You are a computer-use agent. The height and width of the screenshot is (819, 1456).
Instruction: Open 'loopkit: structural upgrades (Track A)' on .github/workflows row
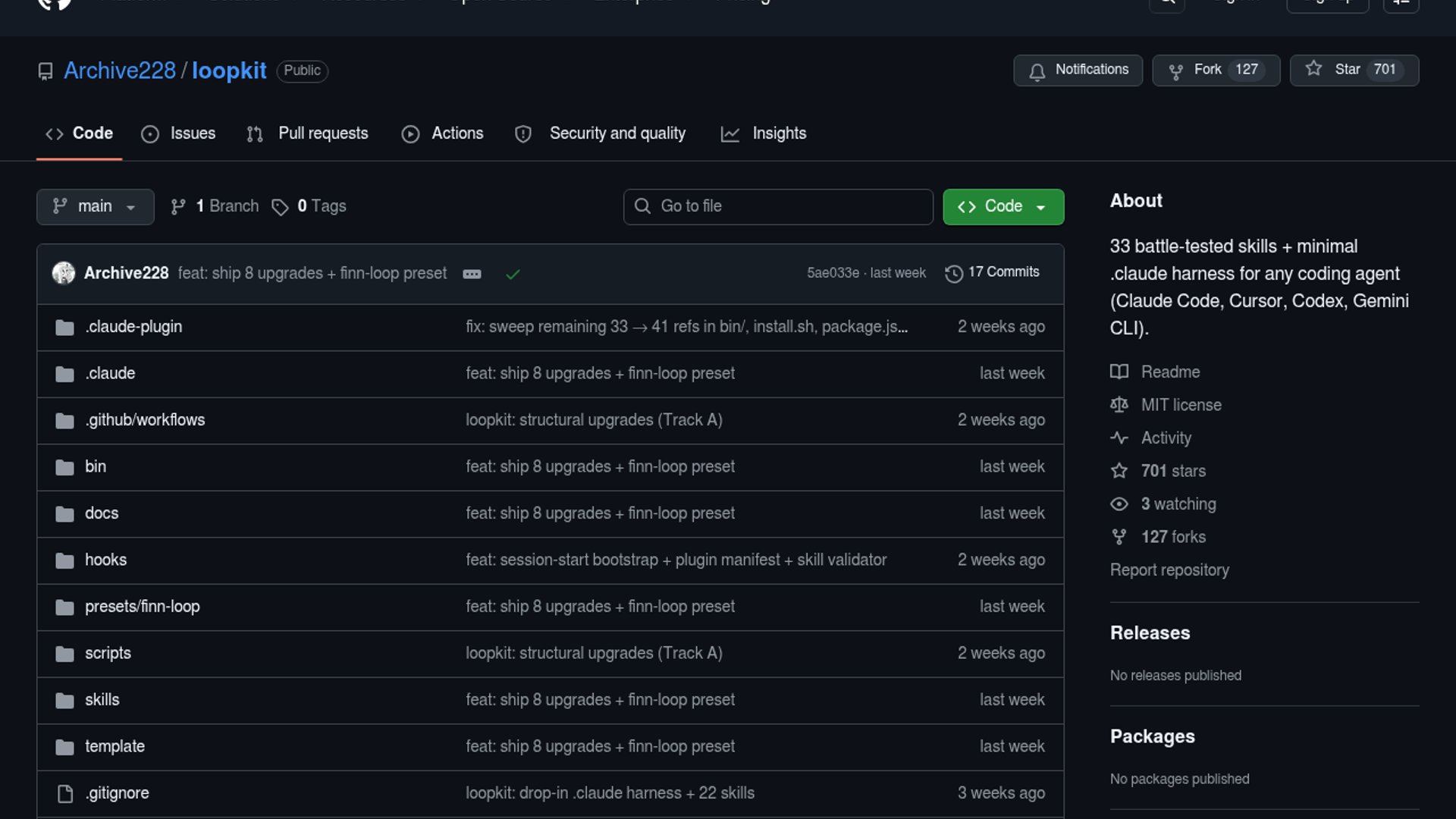click(x=594, y=420)
